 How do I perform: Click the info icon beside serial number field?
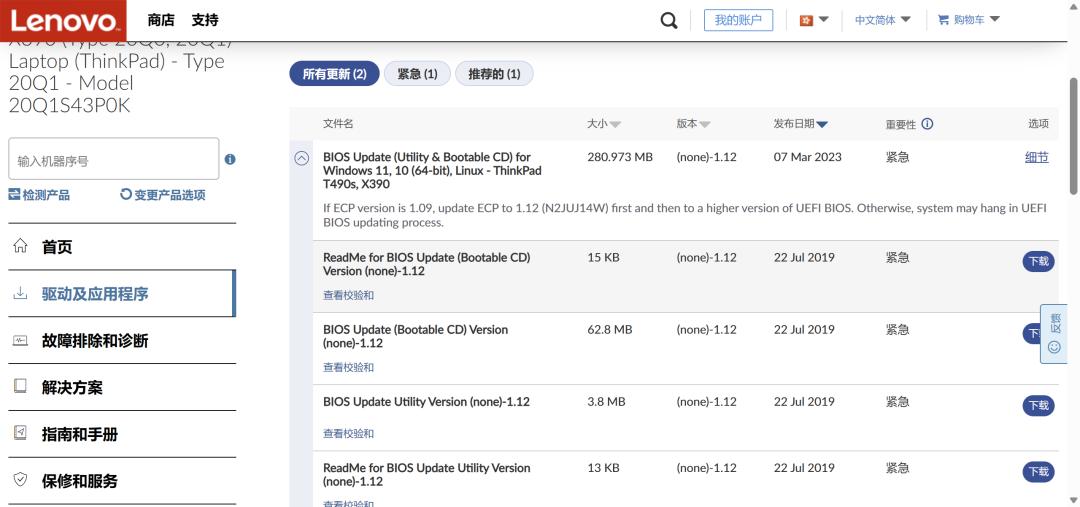pos(230,159)
